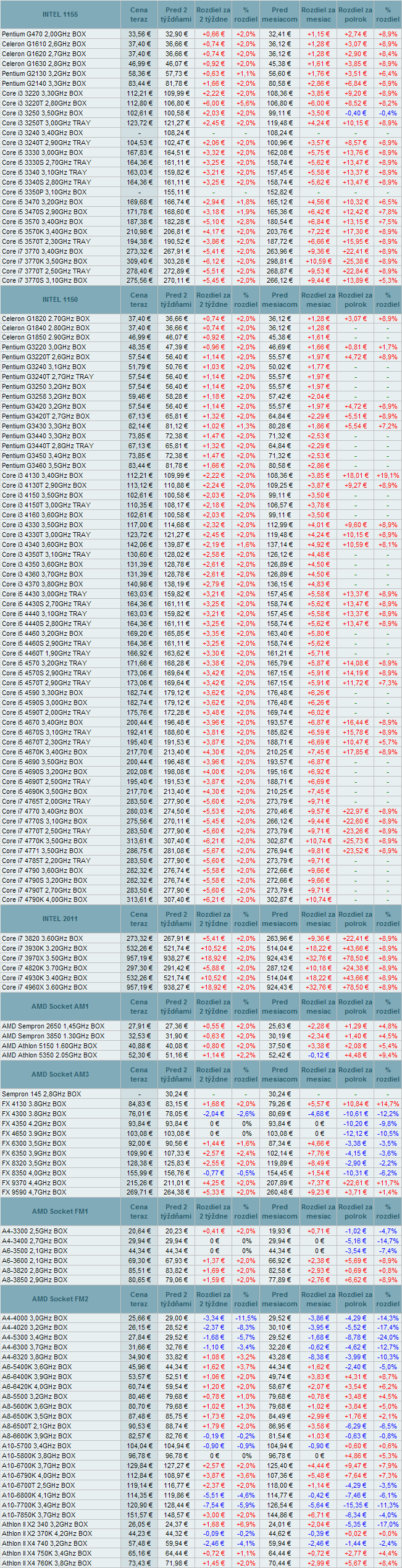Select FX 8350 4,0GHz BOX

pos(34,1173)
